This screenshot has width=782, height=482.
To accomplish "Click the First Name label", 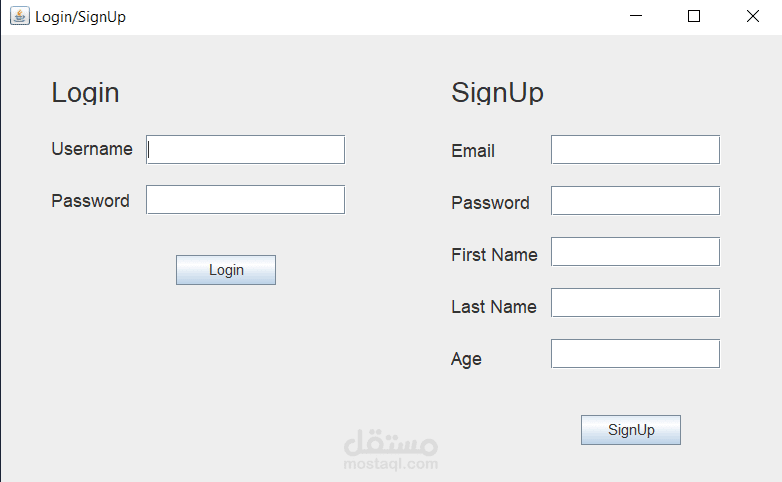I will (494, 255).
